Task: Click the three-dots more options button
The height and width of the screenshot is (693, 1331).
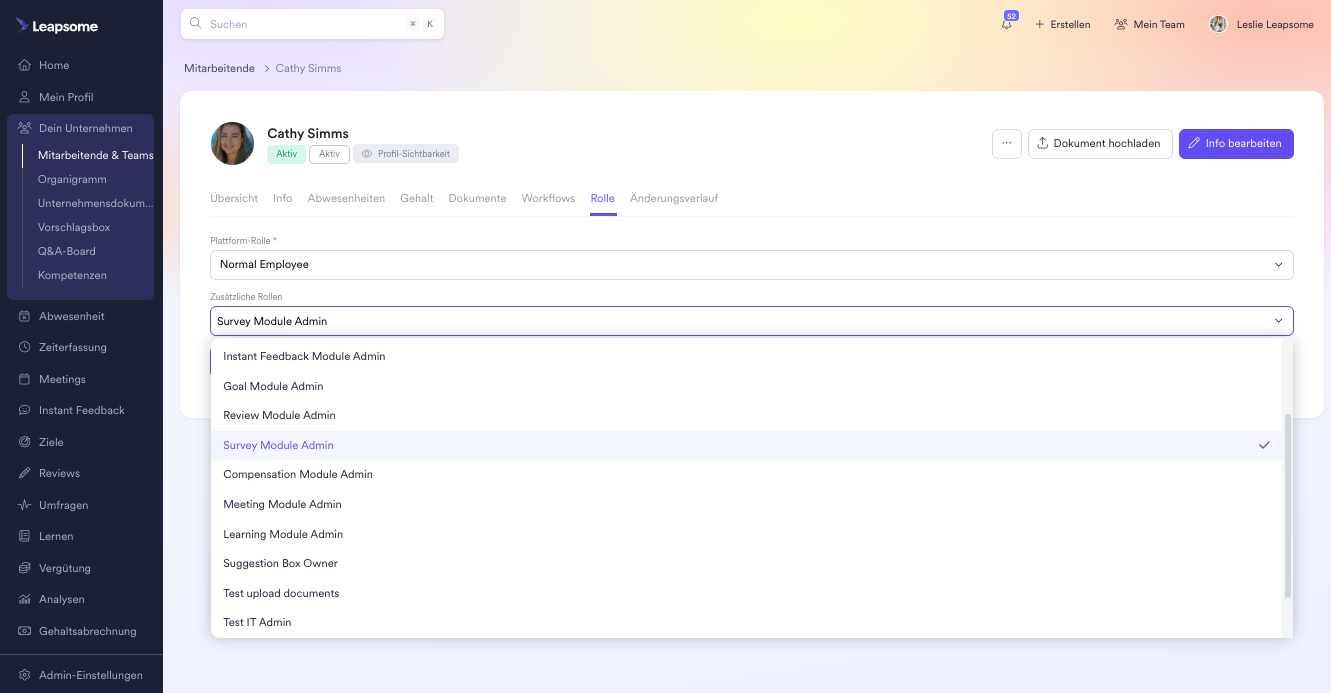Action: 1006,143
